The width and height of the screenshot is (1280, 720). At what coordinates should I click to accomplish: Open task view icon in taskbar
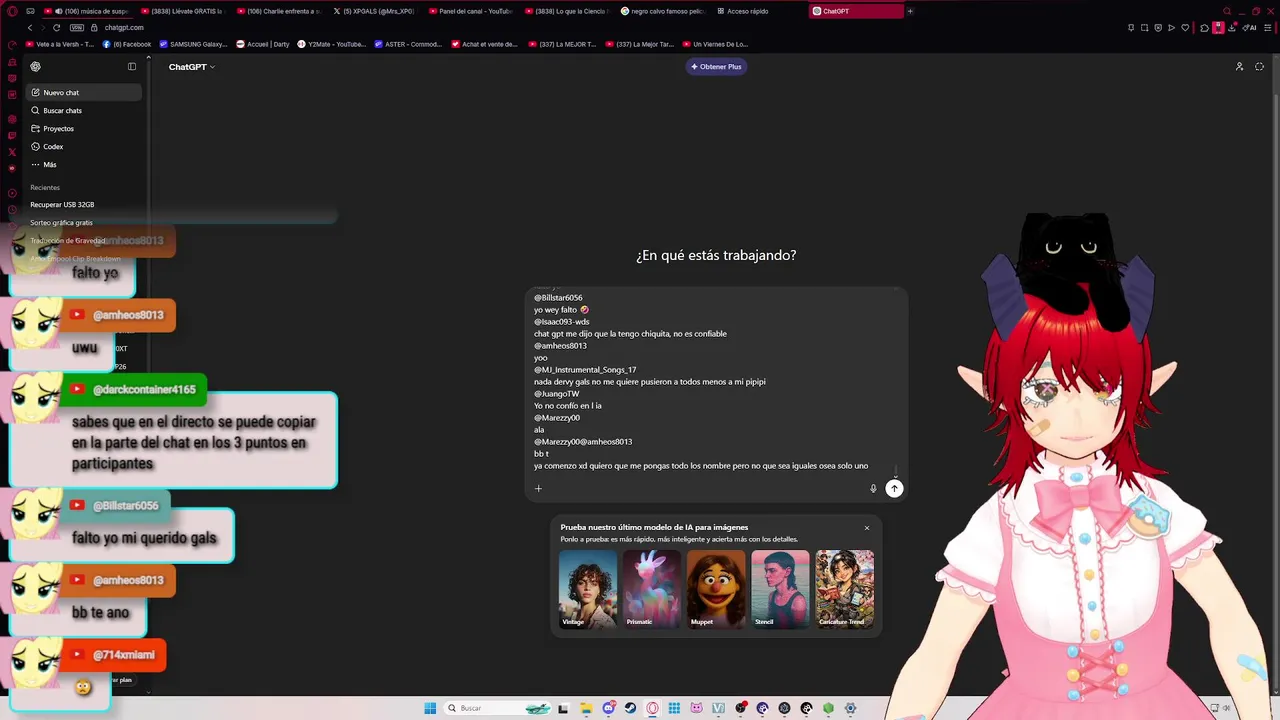pyautogui.click(x=563, y=708)
